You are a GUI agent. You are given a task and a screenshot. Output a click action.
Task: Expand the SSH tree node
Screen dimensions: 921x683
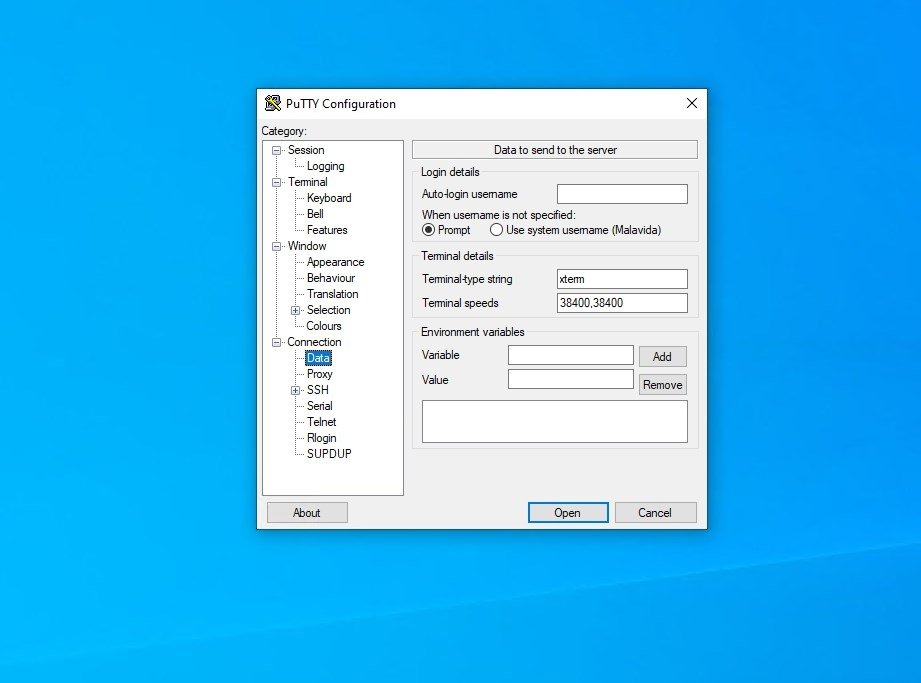point(295,391)
